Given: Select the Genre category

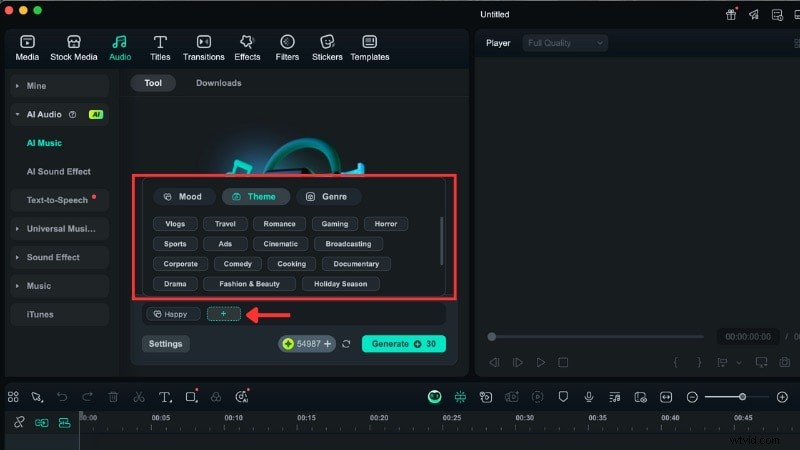Looking at the screenshot, I should [x=328, y=196].
